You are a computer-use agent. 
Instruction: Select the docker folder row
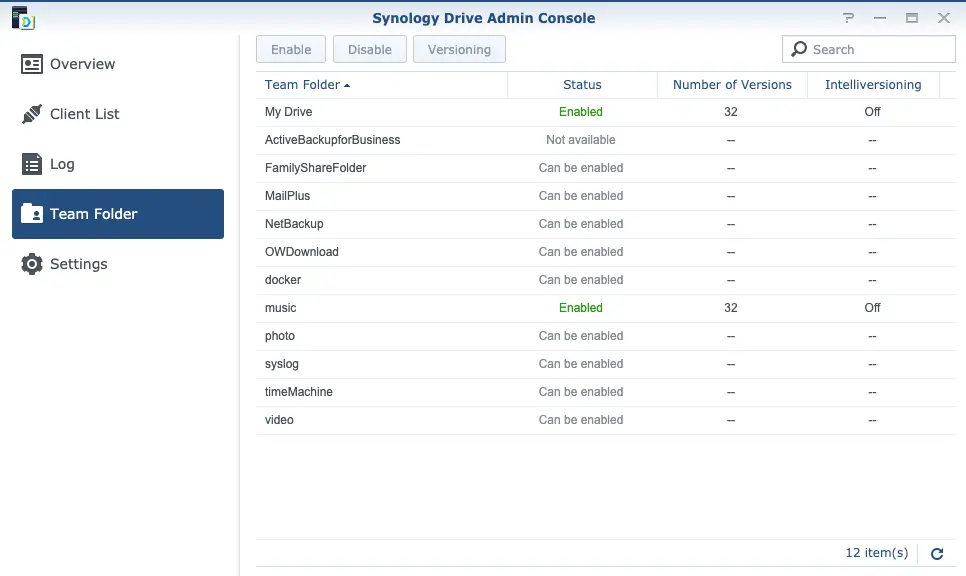pyautogui.click(x=606, y=280)
